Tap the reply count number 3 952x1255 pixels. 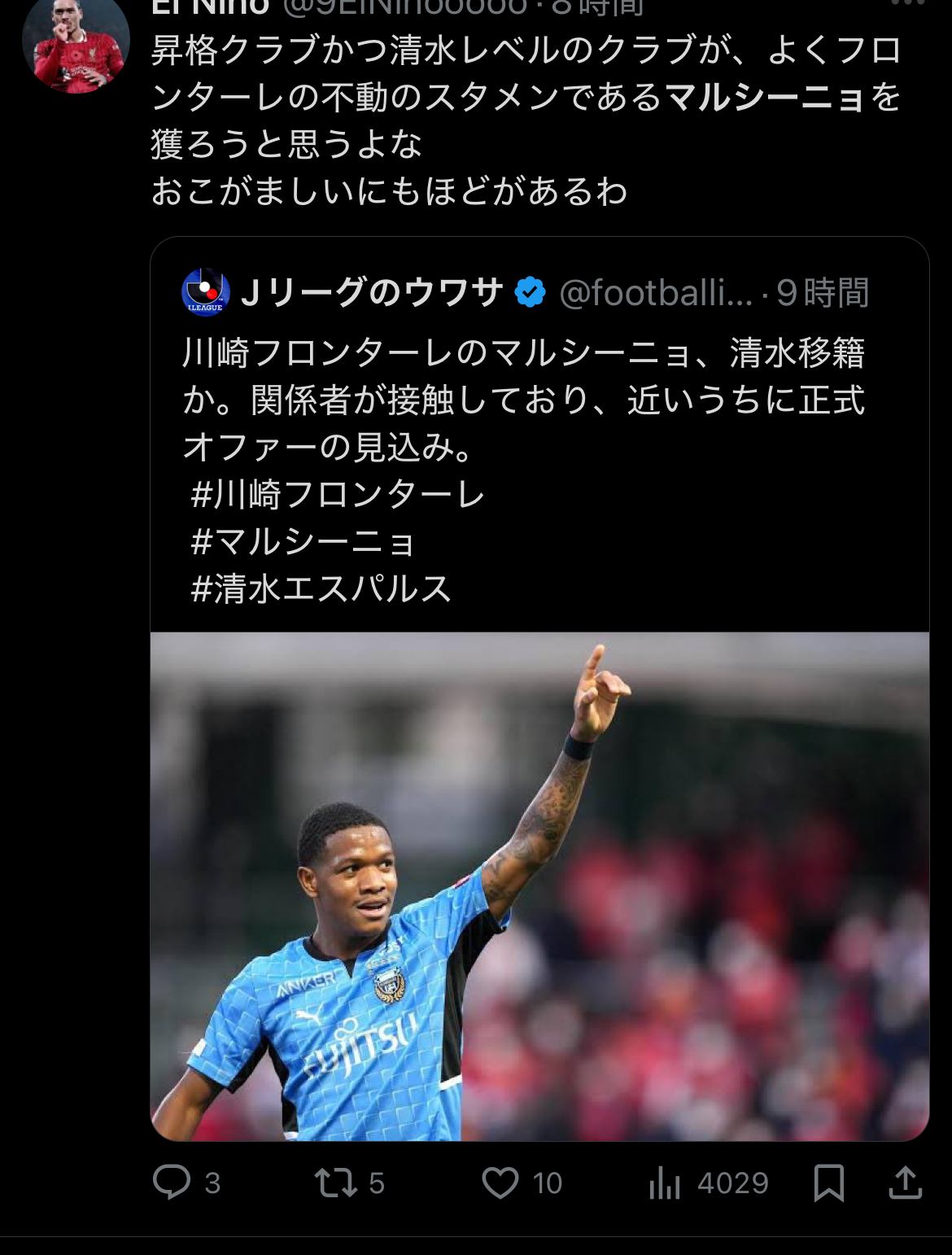coord(212,1183)
